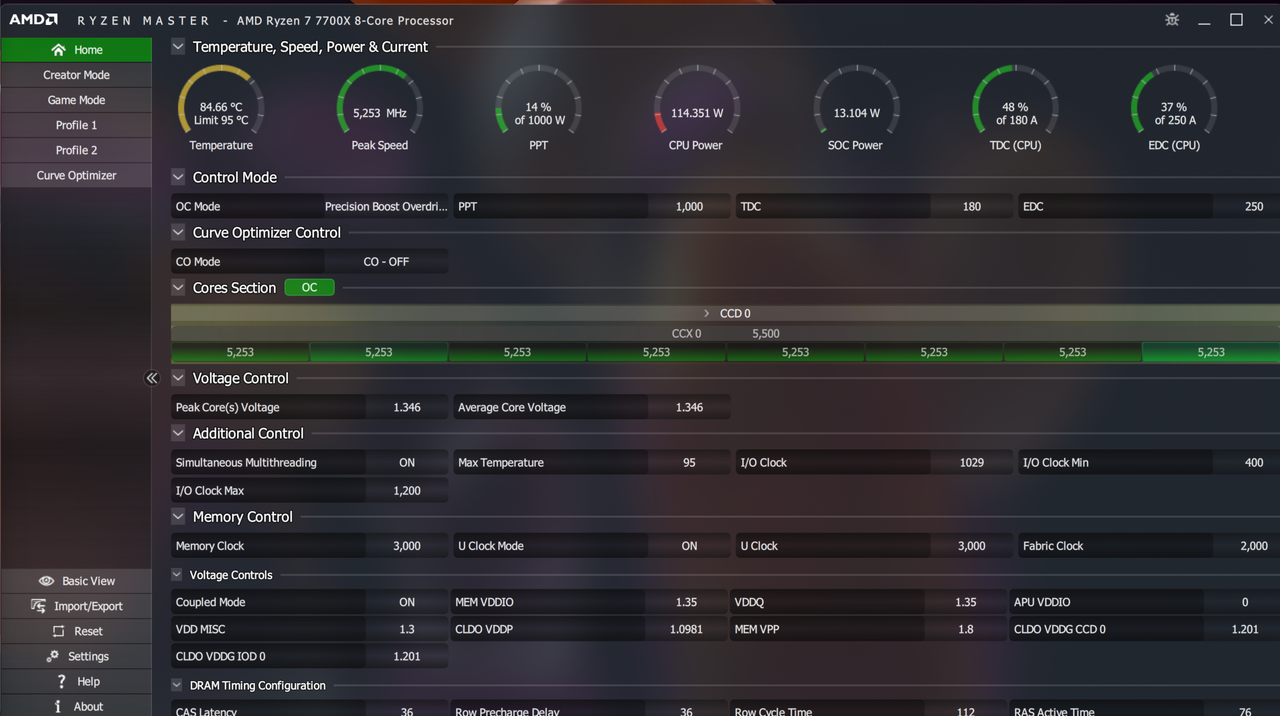Image resolution: width=1280 pixels, height=716 pixels.
Task: Switch to Game Mode
Action: coord(76,100)
